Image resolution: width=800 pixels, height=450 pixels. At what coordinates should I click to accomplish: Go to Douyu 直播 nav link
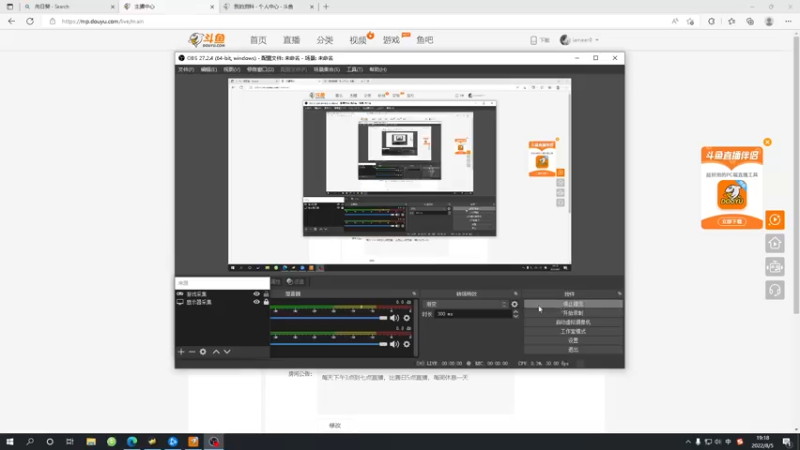pos(291,40)
